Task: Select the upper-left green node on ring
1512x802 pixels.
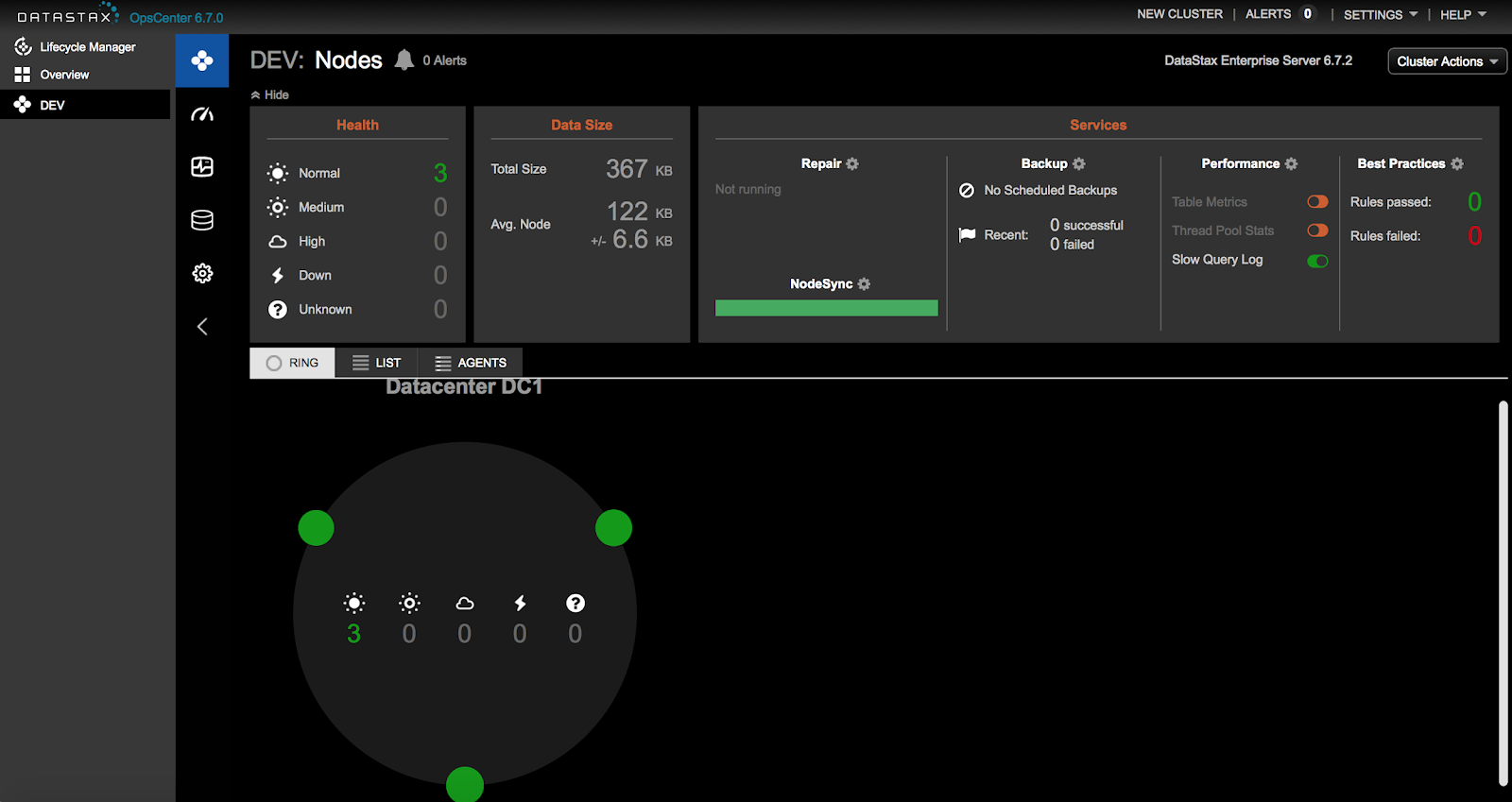Action: tap(317, 527)
